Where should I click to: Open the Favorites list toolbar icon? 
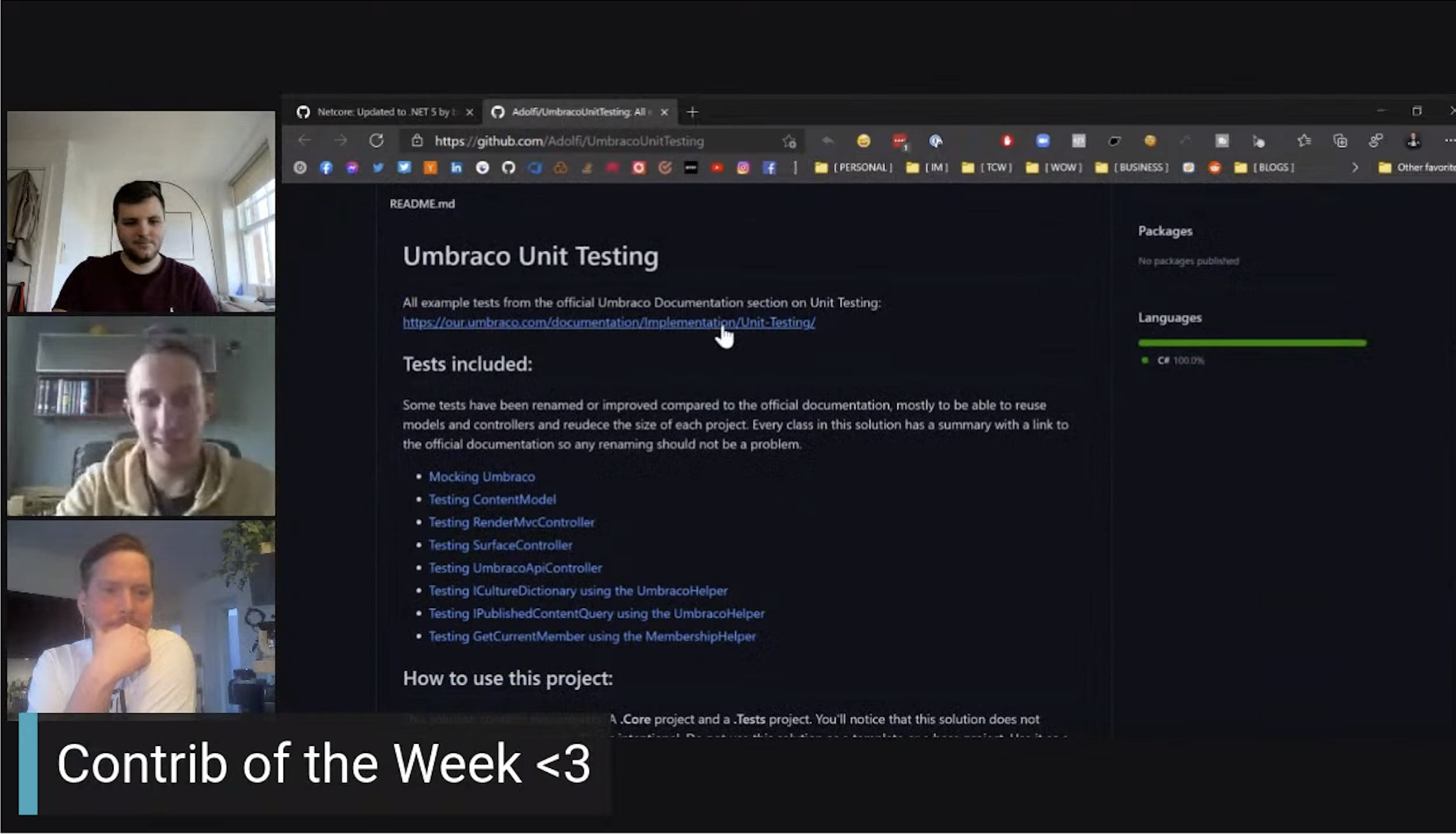pyautogui.click(x=1304, y=141)
